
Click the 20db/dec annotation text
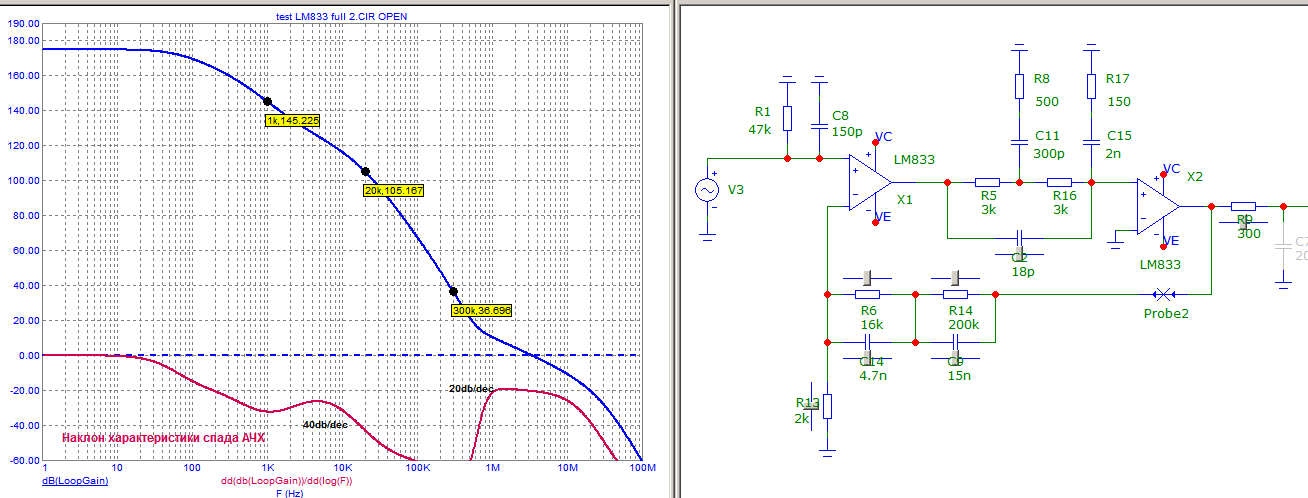[x=471, y=389]
